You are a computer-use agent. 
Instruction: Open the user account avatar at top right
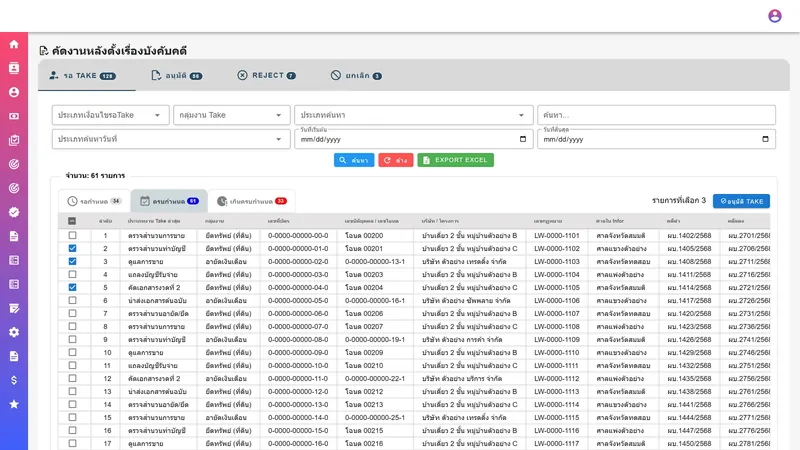(x=774, y=16)
